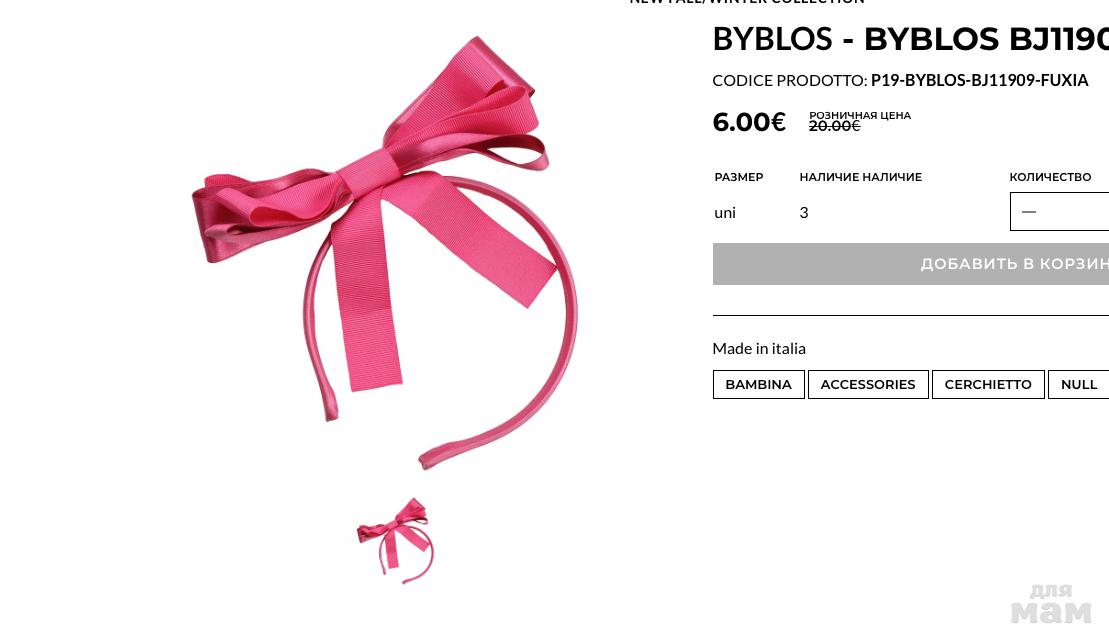Open the для мам watermark logo

[x=1051, y=603]
